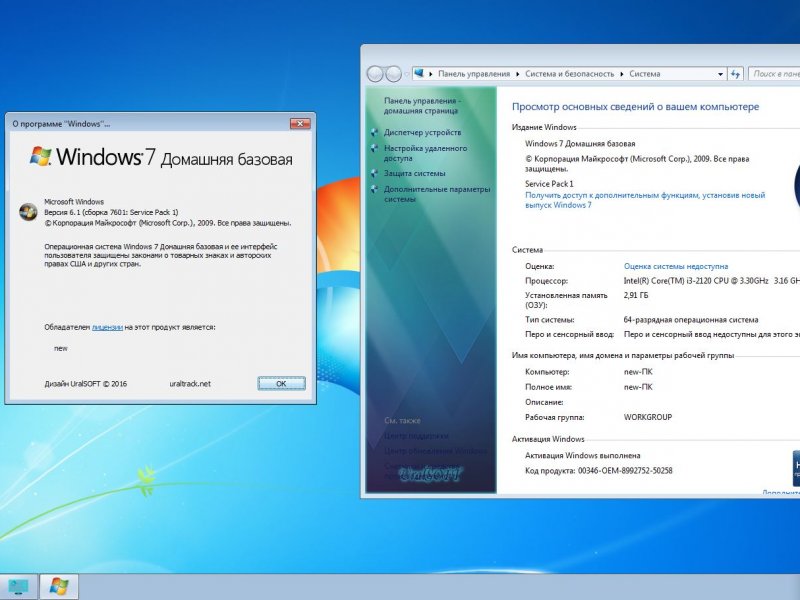
Task: Go to the Панель управления breadcrumb
Action: [474, 74]
